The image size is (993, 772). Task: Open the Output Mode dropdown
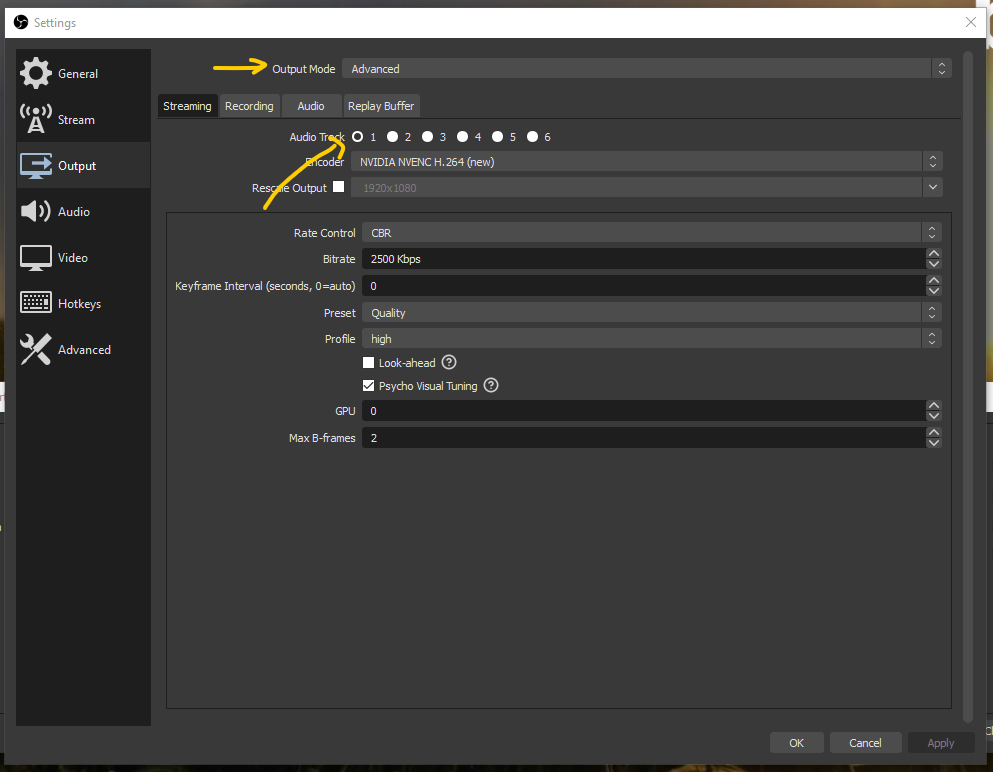click(x=647, y=68)
